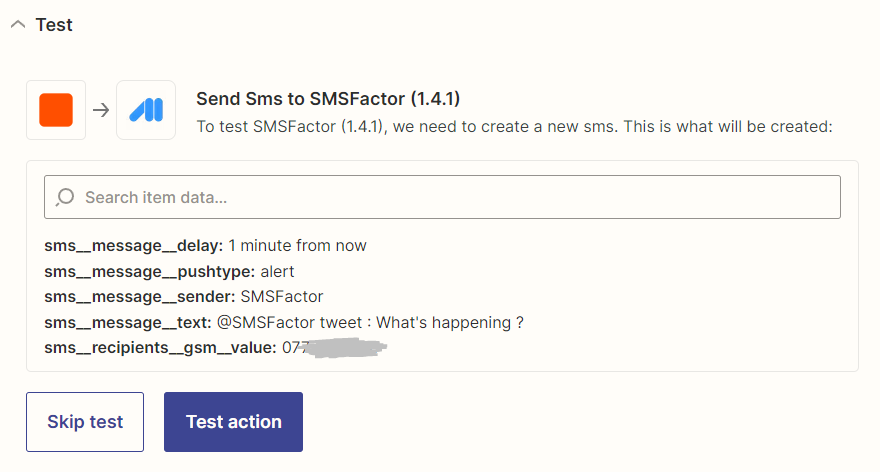Image resolution: width=880 pixels, height=472 pixels.
Task: Select the sms__message__delay key label
Action: 134,246
